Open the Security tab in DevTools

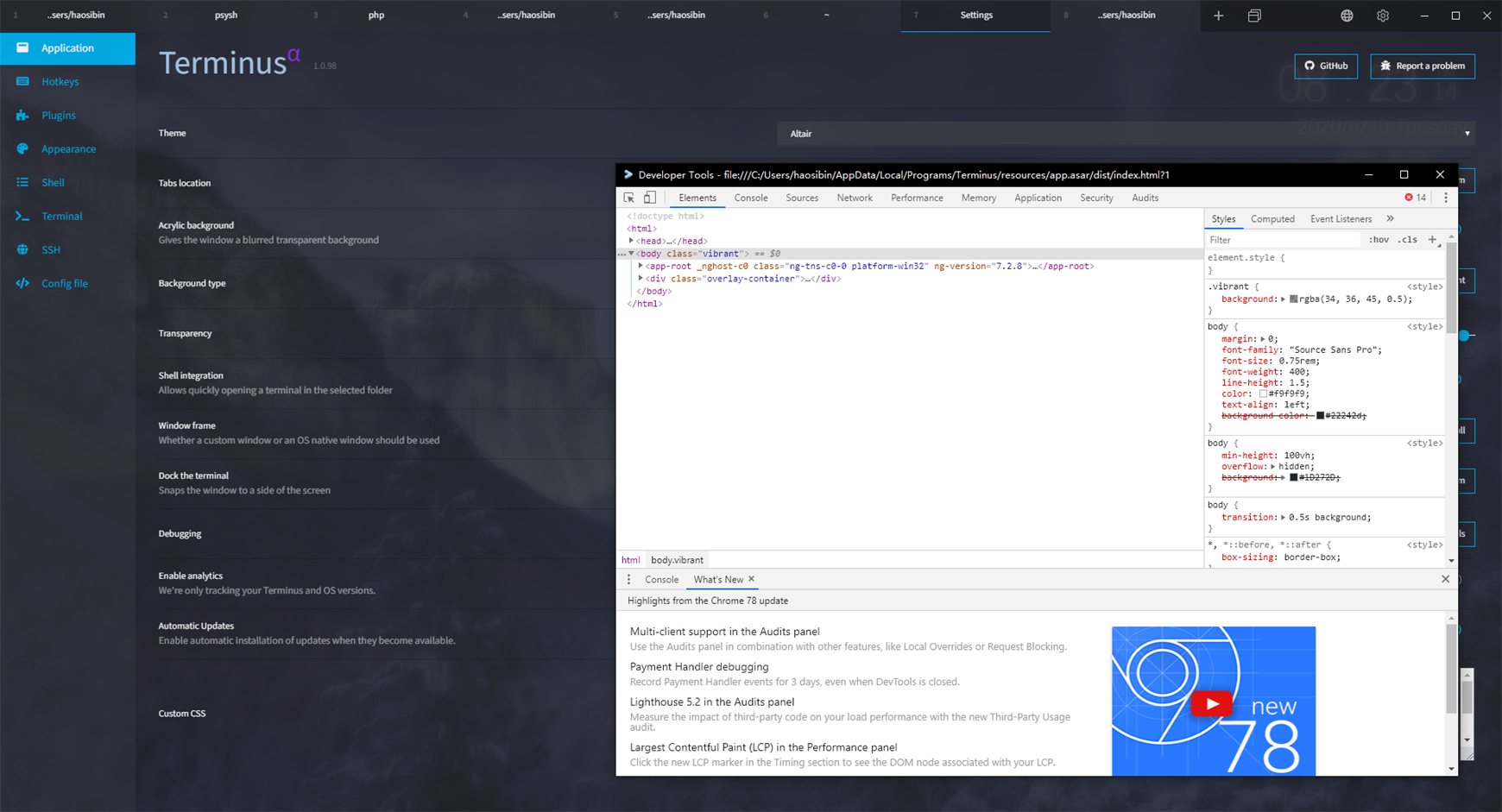click(1096, 198)
